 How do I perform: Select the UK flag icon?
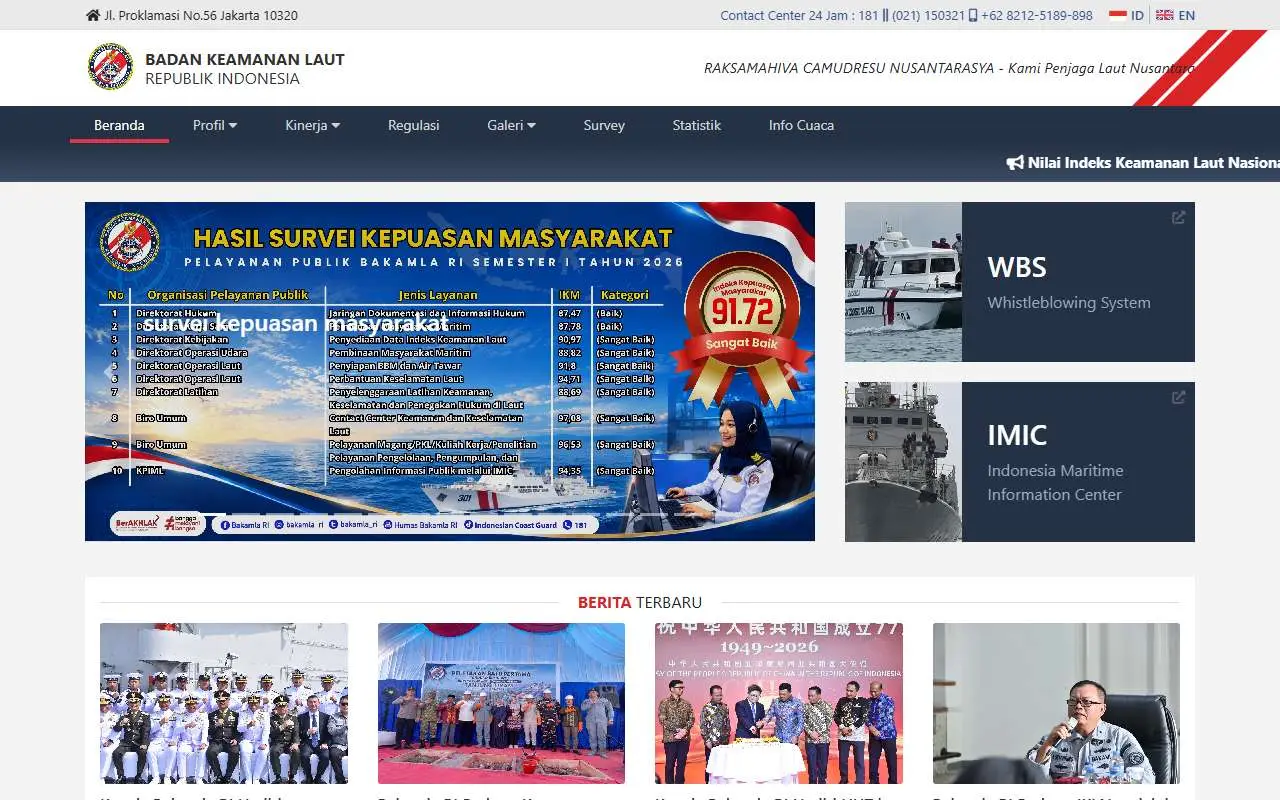(x=1165, y=15)
